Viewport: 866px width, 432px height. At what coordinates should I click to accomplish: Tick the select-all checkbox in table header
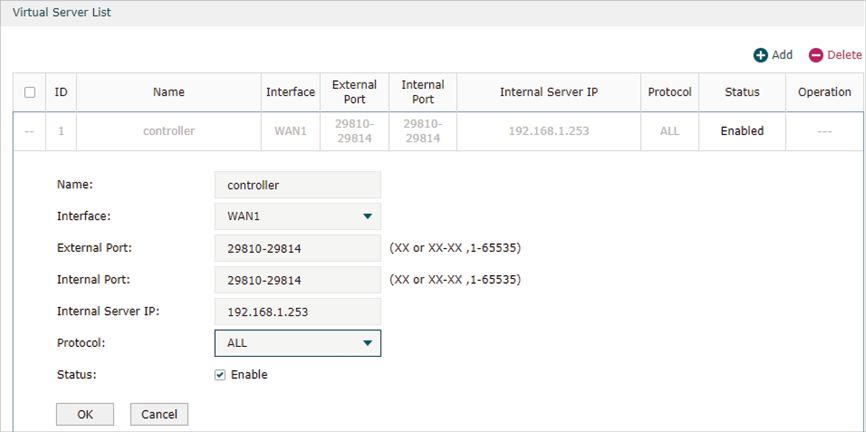(30, 92)
